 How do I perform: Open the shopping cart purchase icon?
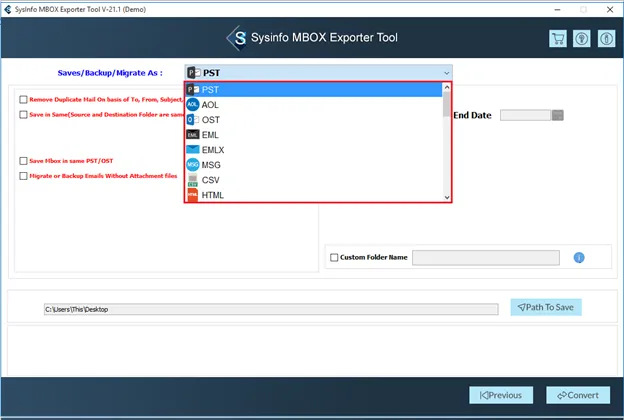pos(558,39)
